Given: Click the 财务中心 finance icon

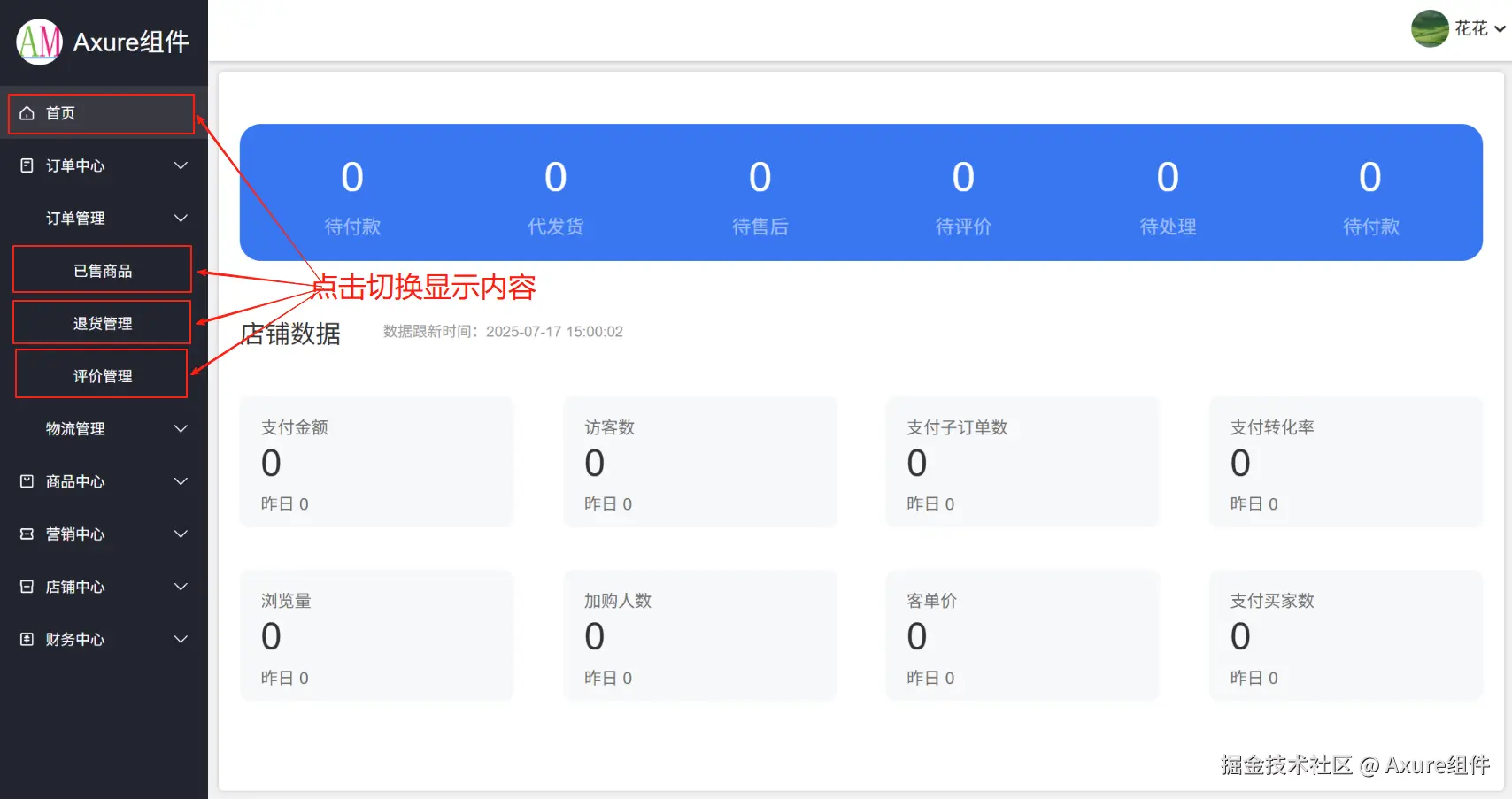Looking at the screenshot, I should [27, 640].
